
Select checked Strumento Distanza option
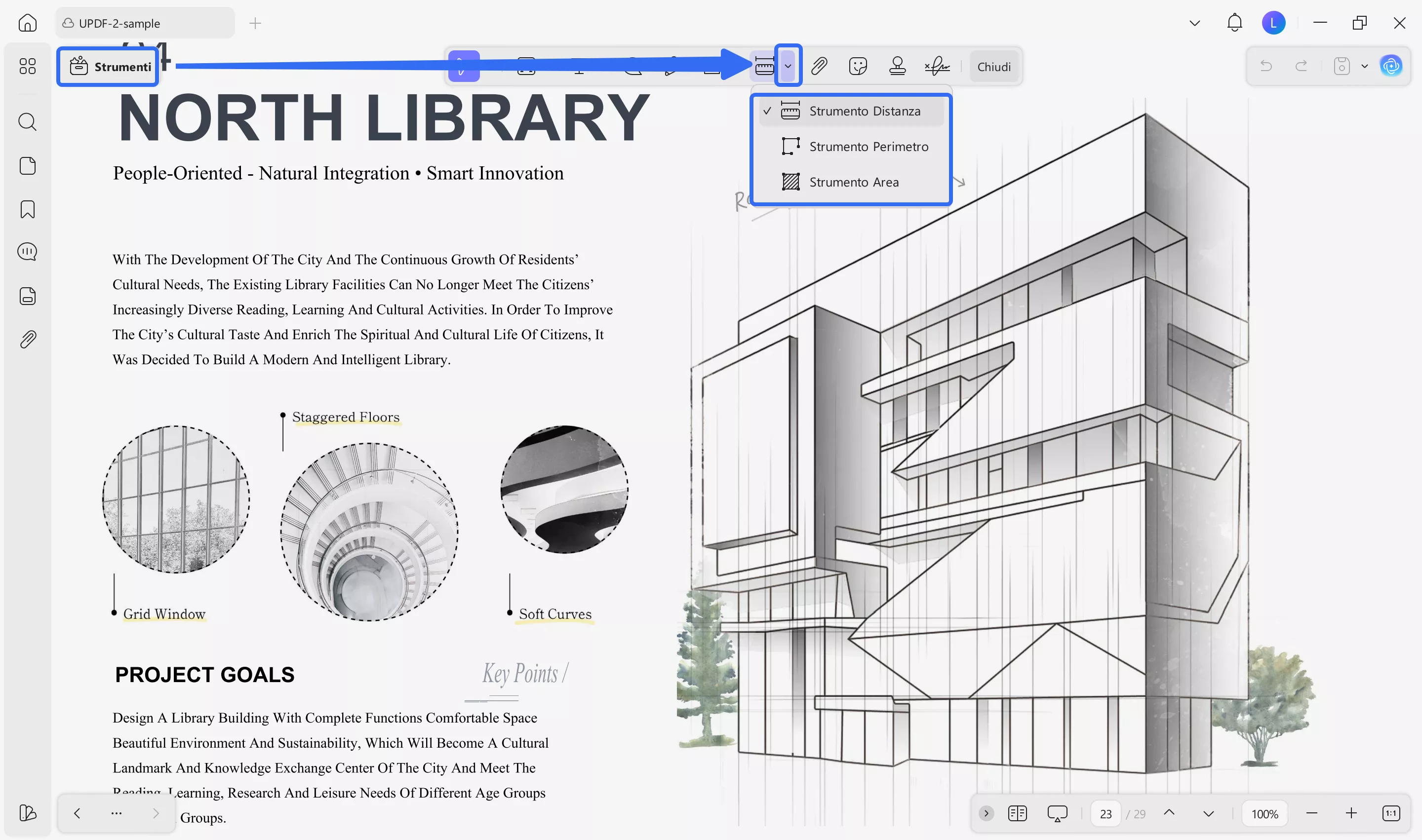click(864, 112)
